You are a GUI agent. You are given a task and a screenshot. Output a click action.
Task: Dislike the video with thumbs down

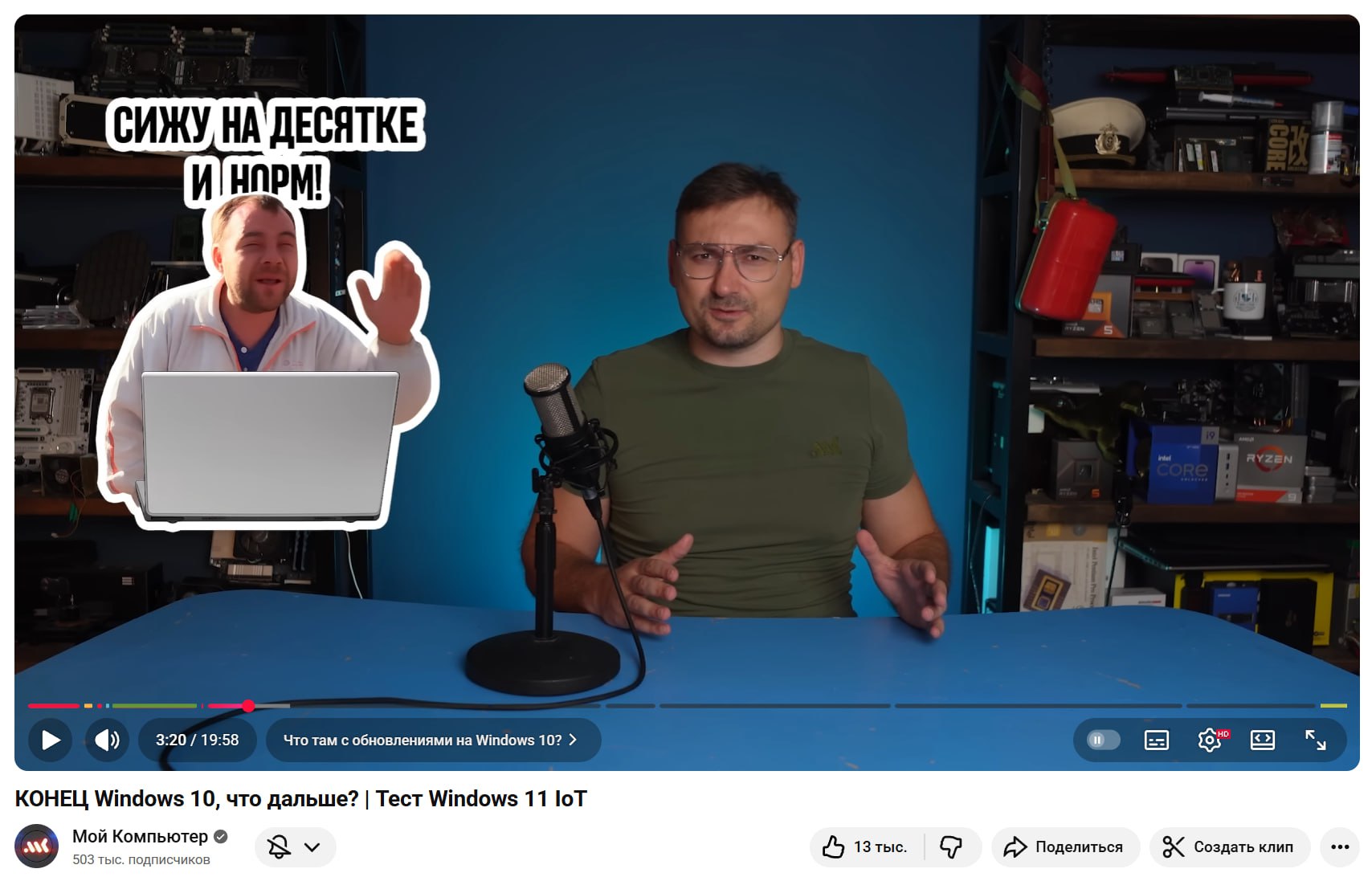[951, 847]
